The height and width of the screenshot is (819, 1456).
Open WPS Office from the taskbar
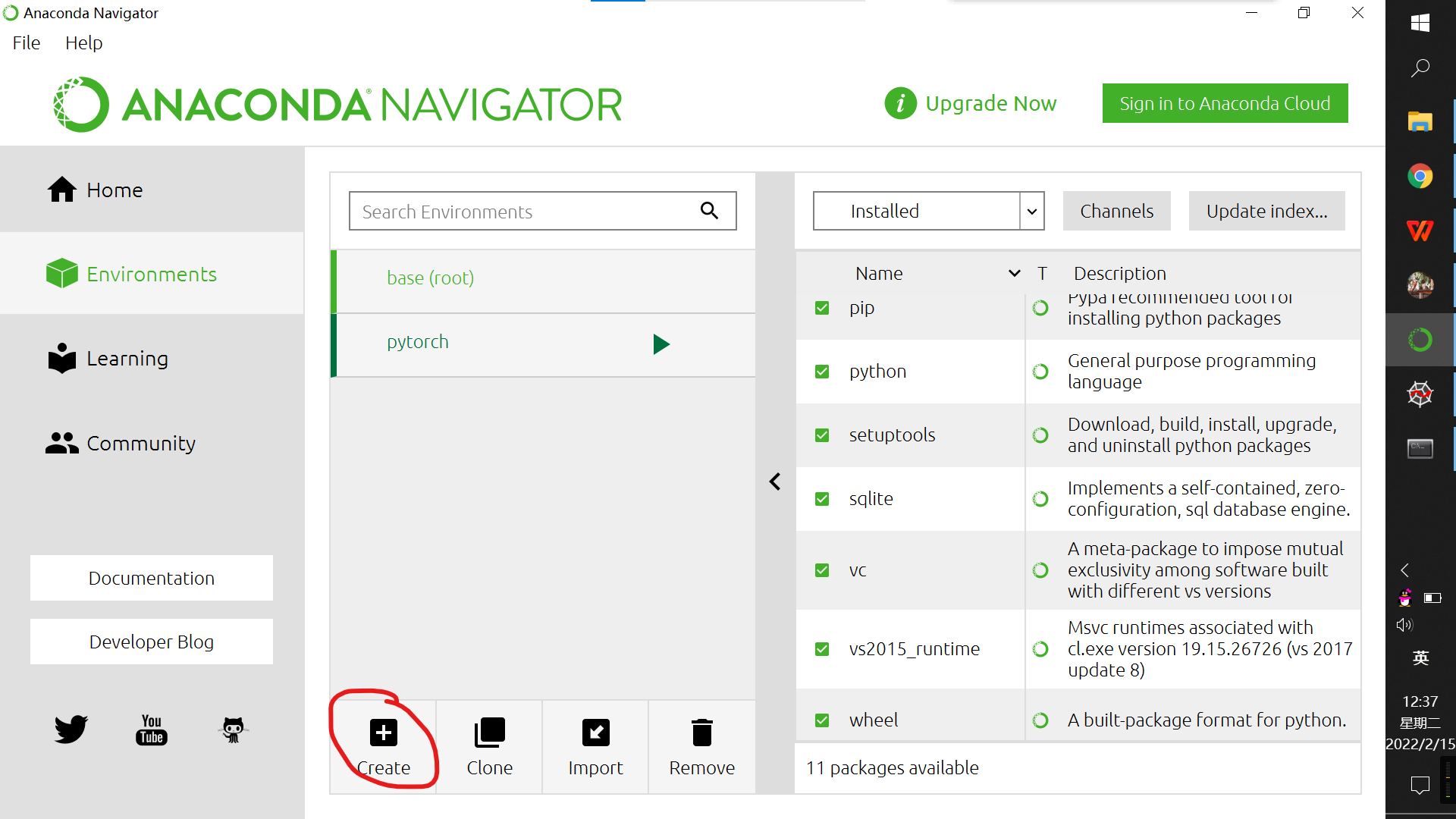click(x=1420, y=231)
